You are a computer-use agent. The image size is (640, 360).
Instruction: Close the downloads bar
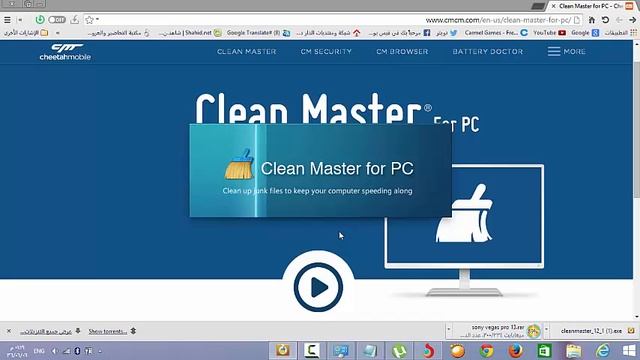coord(9,331)
